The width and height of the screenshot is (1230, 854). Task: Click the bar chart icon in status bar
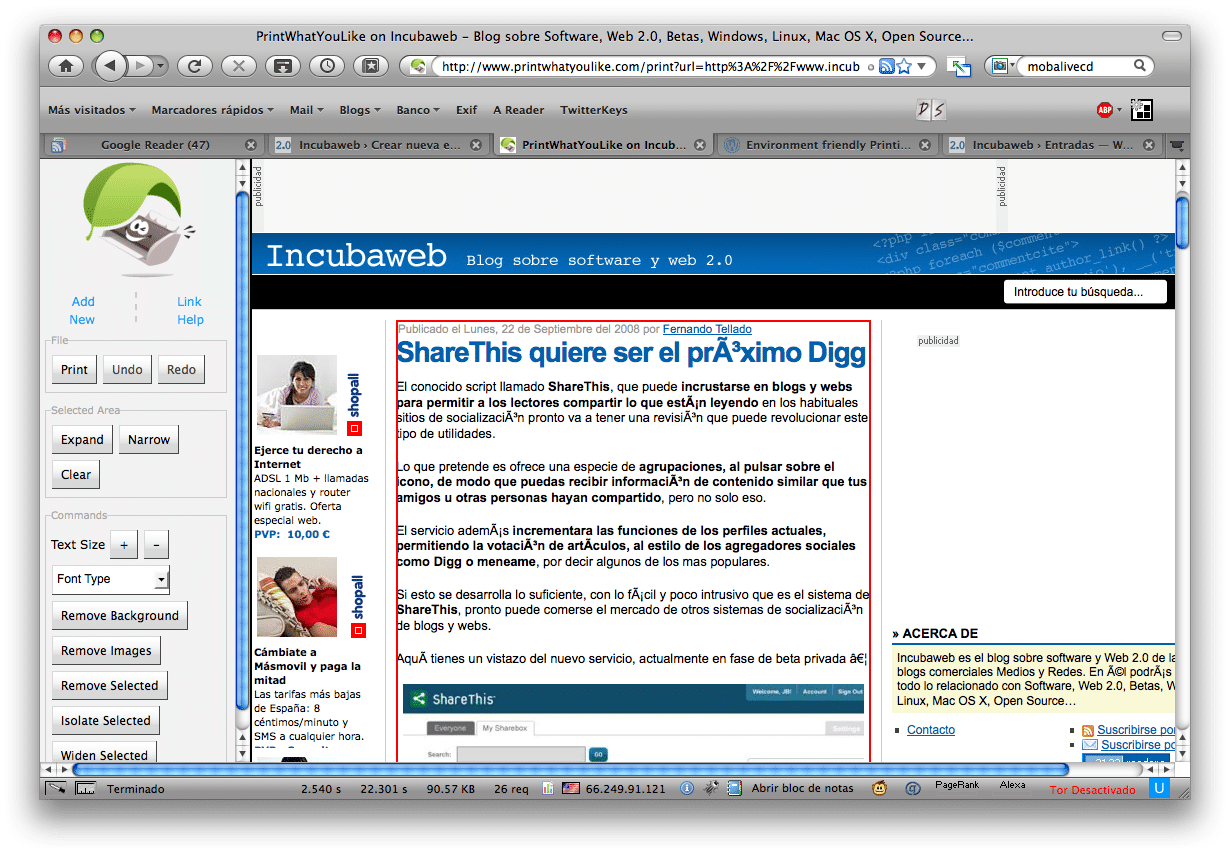(547, 788)
